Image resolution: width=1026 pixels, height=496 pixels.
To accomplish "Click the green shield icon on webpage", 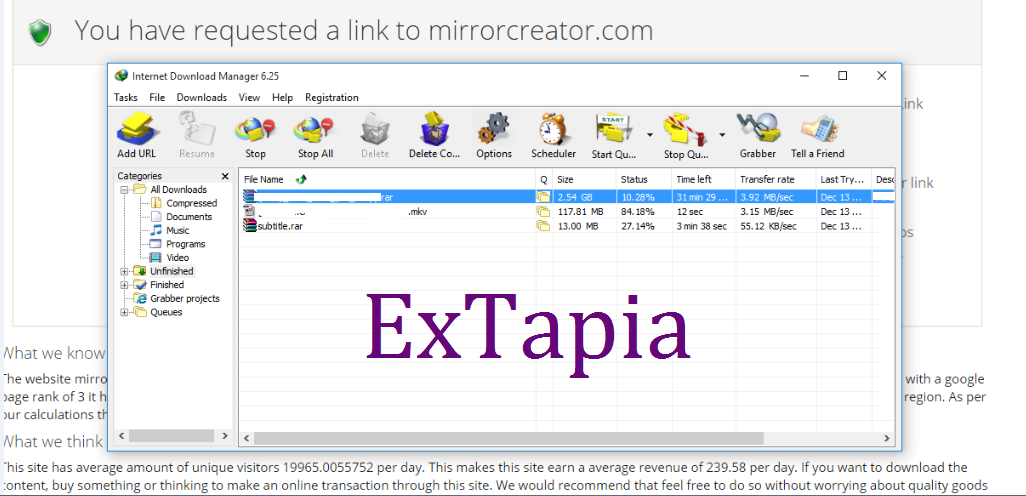I will pyautogui.click(x=40, y=33).
